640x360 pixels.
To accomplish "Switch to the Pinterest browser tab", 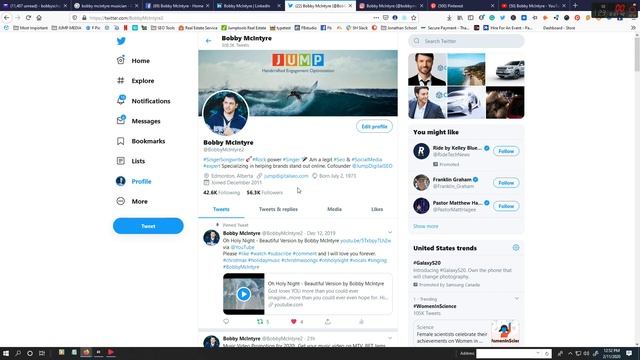I will coord(462,6).
